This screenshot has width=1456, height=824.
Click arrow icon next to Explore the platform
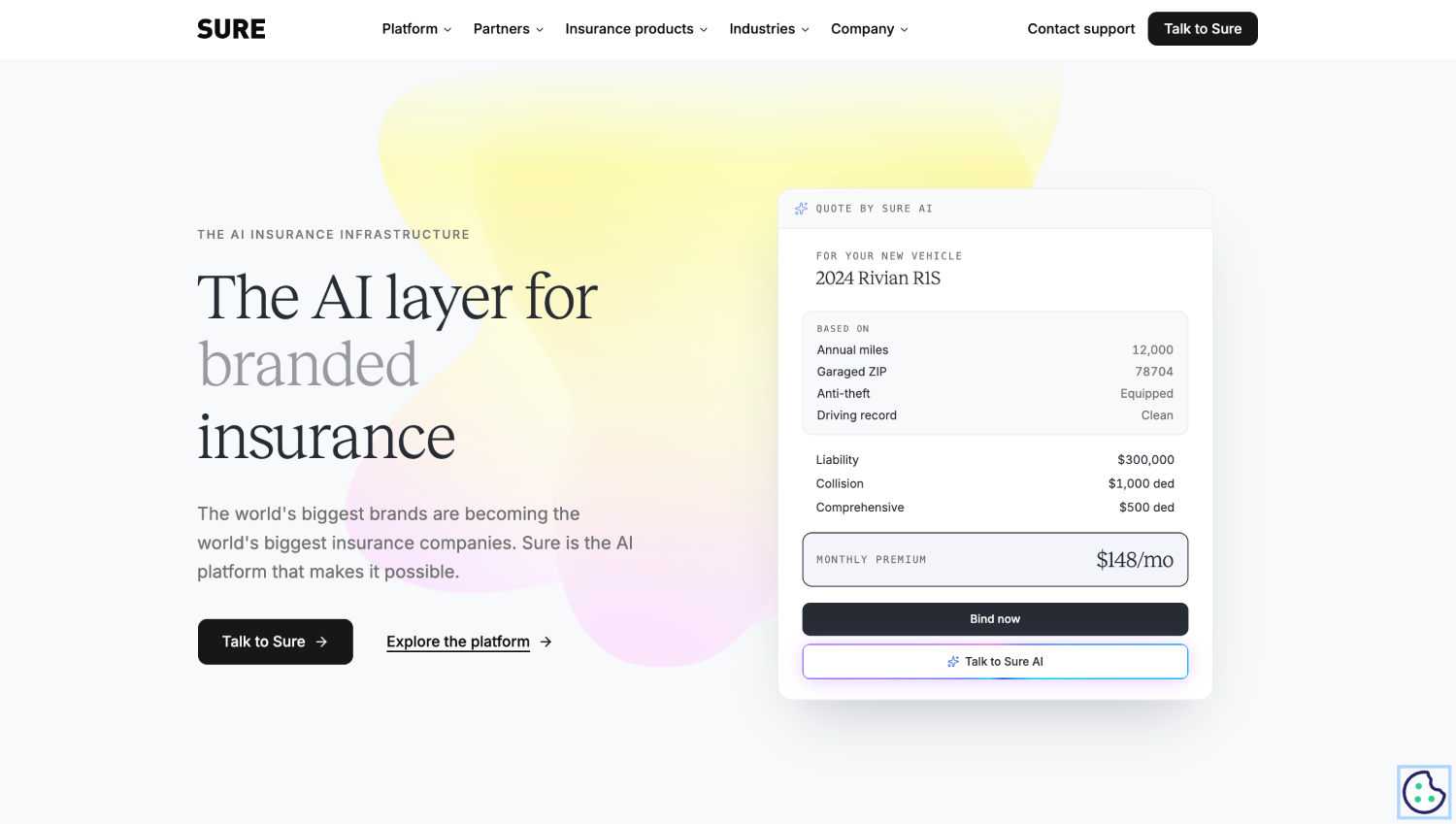point(546,642)
